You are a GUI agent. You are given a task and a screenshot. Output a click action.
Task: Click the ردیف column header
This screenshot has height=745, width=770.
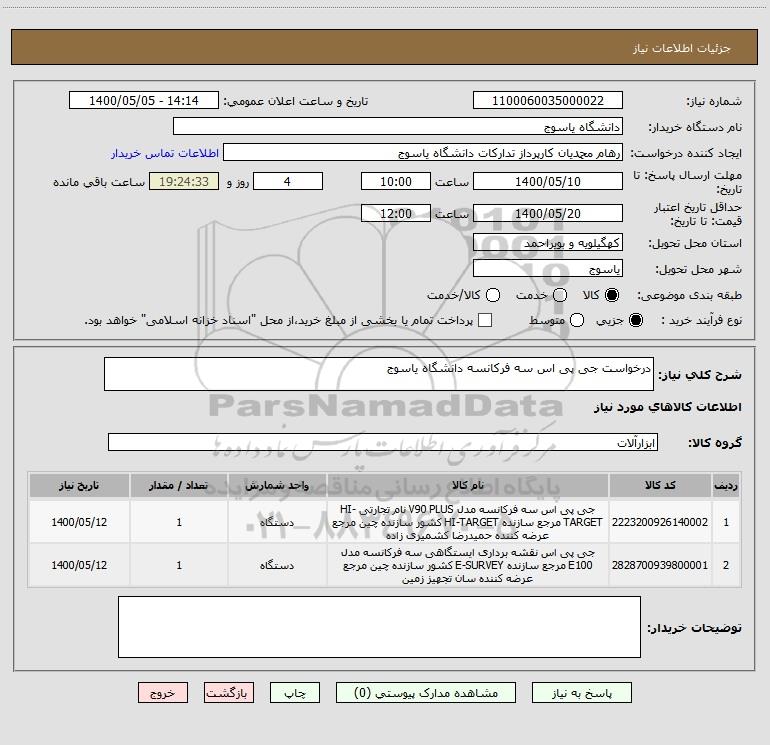tap(726, 485)
